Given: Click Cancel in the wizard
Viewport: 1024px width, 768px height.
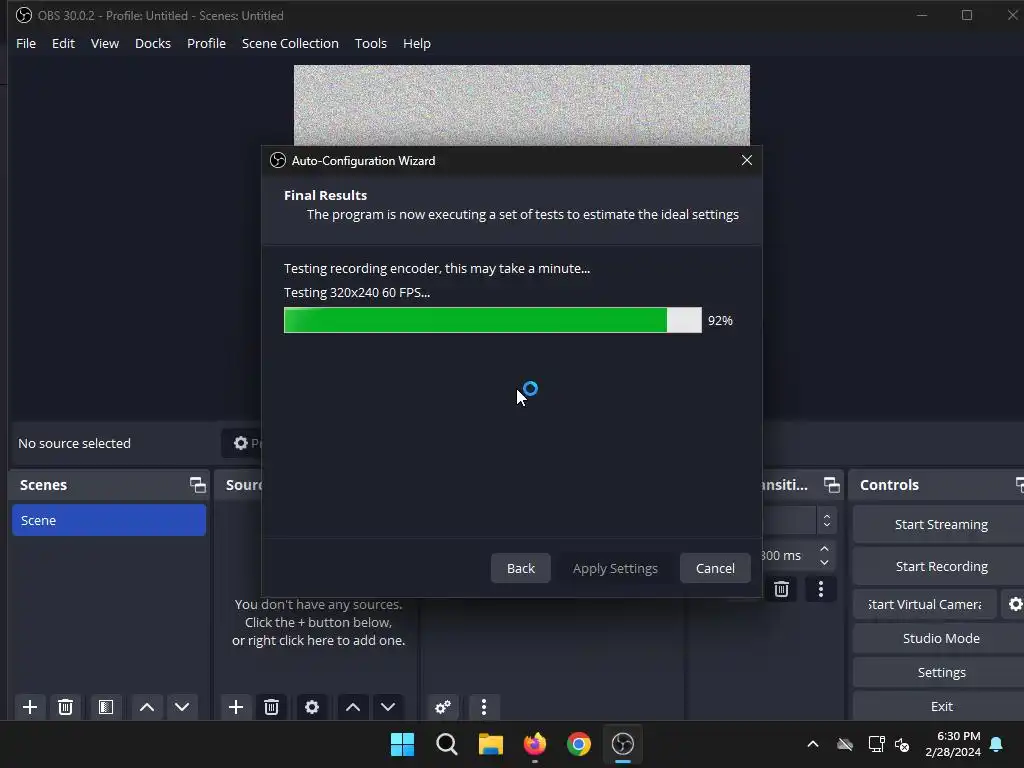Looking at the screenshot, I should click(x=715, y=568).
